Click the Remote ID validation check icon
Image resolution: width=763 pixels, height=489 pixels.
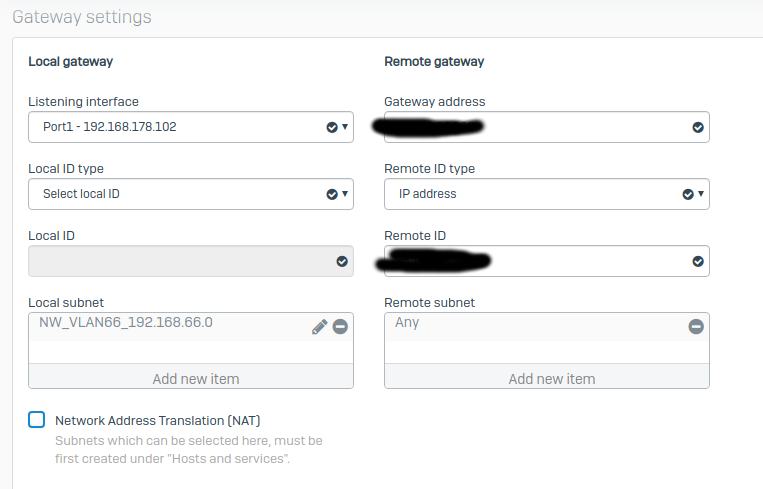point(698,262)
